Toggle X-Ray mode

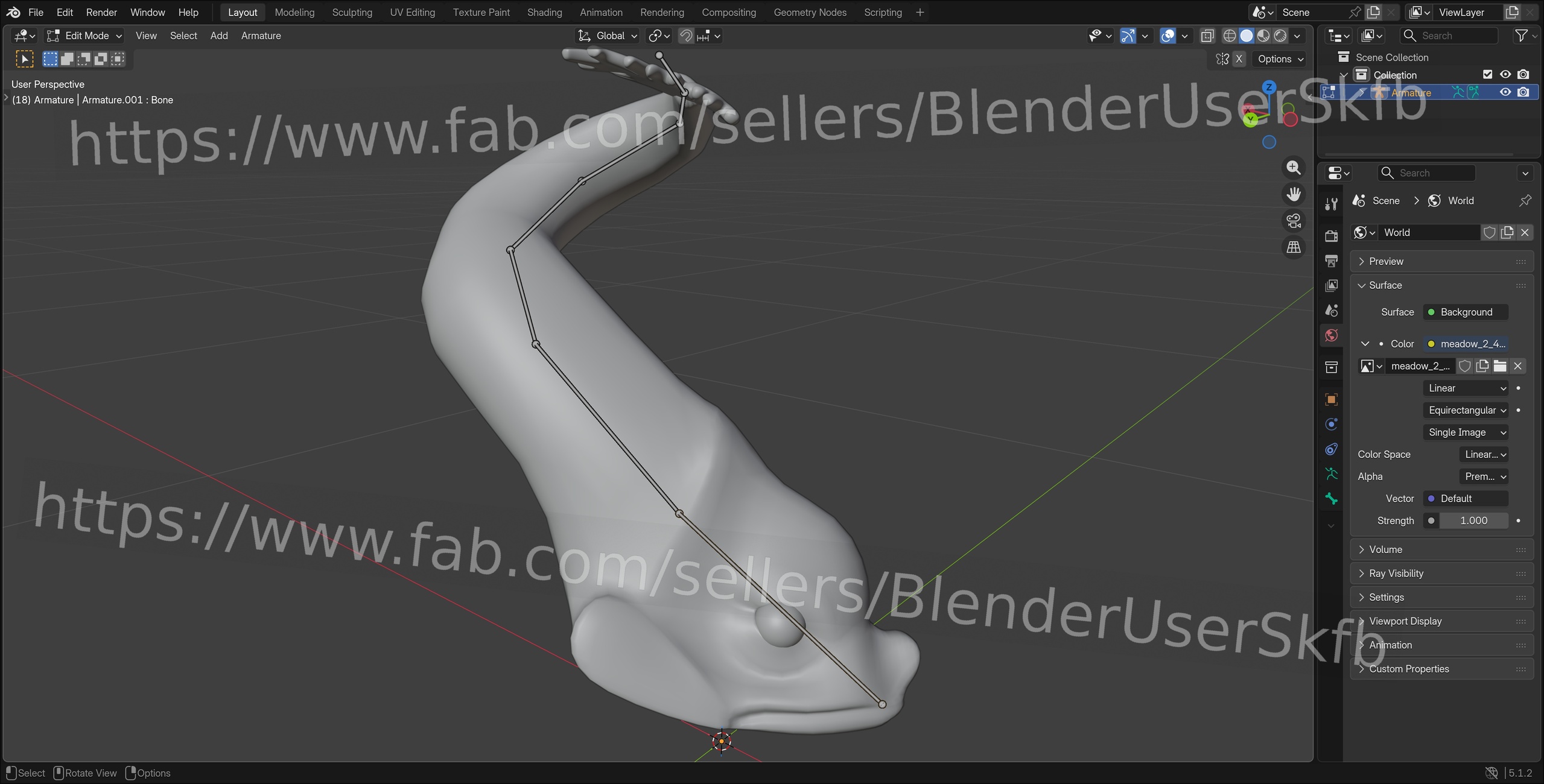pos(1207,36)
